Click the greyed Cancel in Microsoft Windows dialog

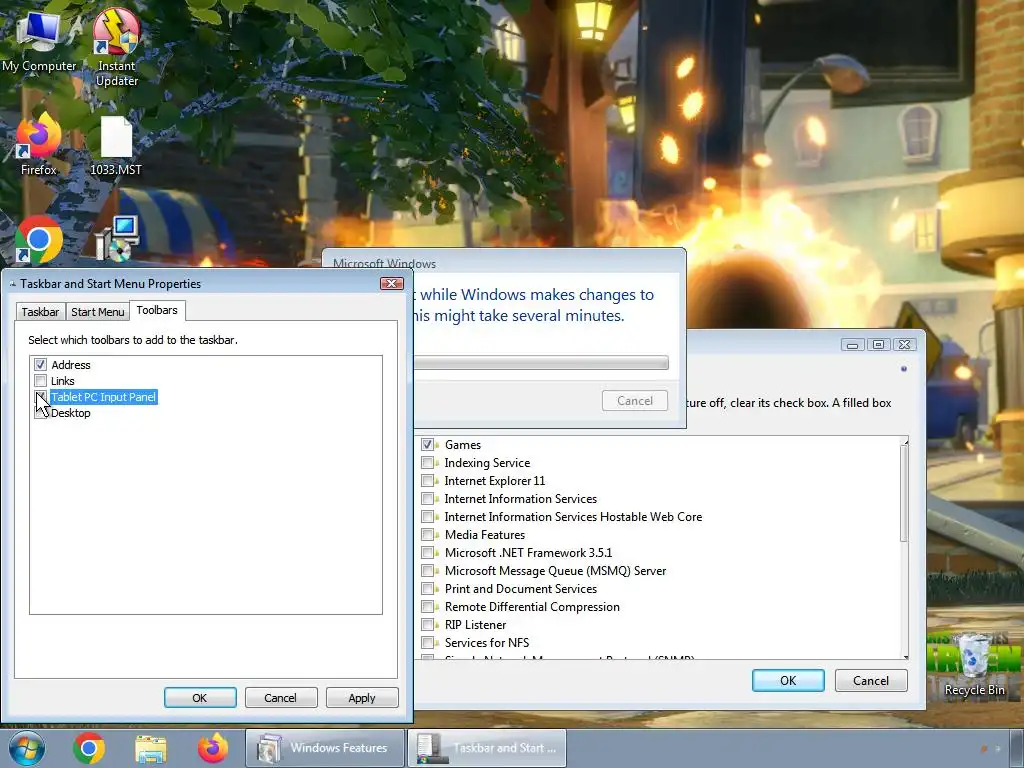pos(635,400)
